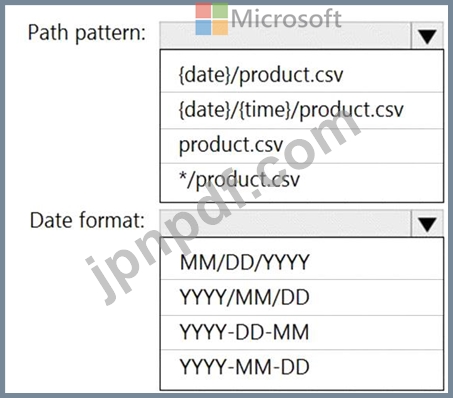Click the Path pattern label
This screenshot has height=398, width=453.
coord(87,33)
